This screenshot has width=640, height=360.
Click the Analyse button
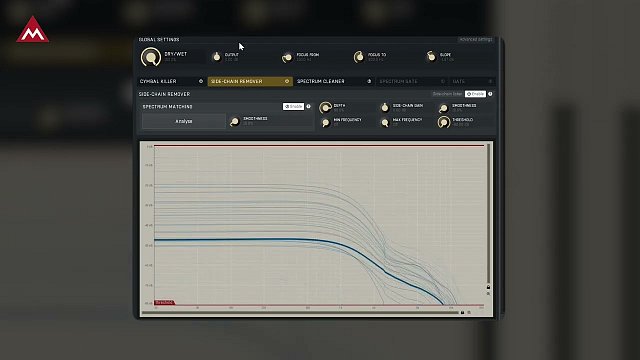tap(184, 121)
